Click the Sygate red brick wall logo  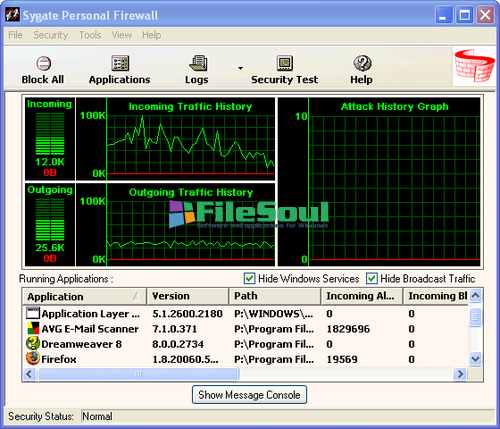tap(474, 66)
